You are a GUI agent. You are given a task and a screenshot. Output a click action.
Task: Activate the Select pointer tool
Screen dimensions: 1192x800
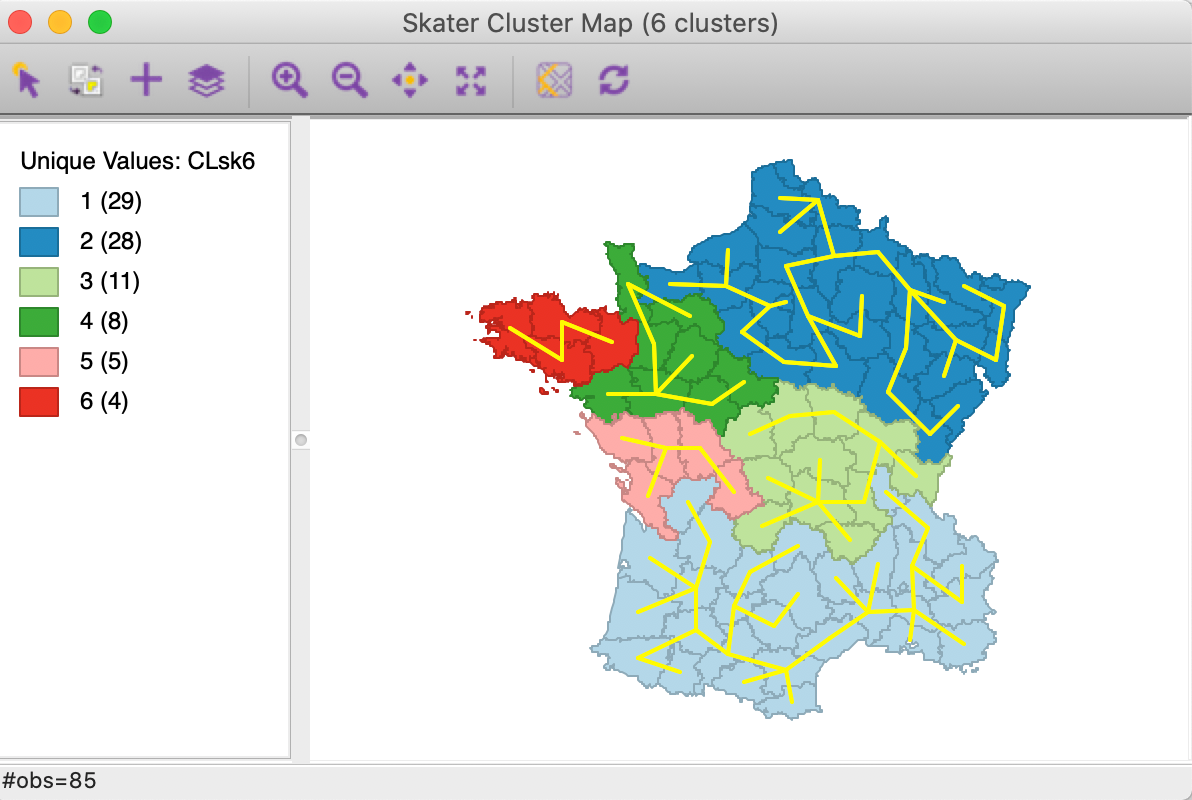click(27, 80)
